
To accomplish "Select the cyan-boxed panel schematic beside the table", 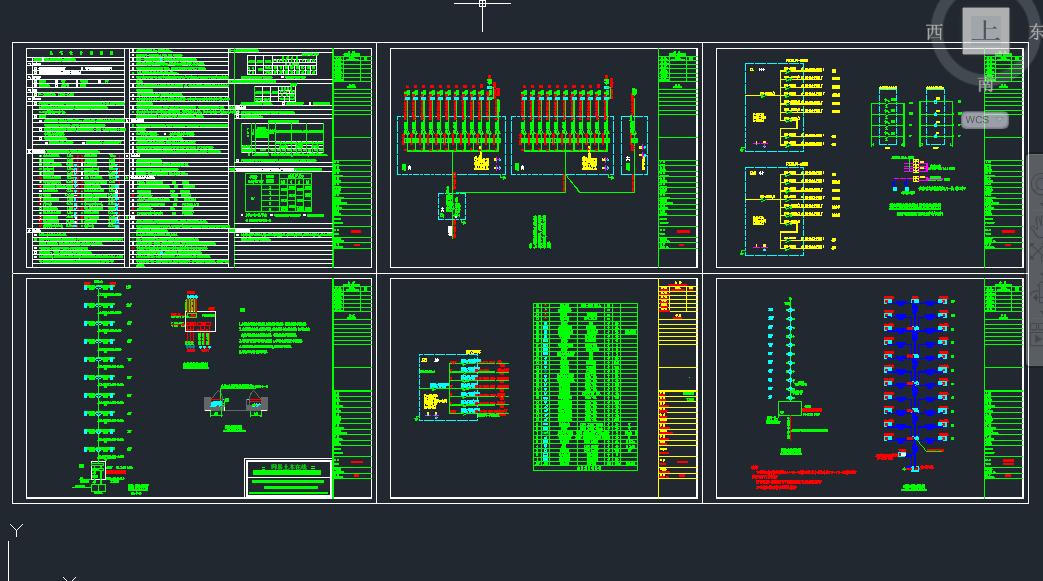I will (x=464, y=385).
